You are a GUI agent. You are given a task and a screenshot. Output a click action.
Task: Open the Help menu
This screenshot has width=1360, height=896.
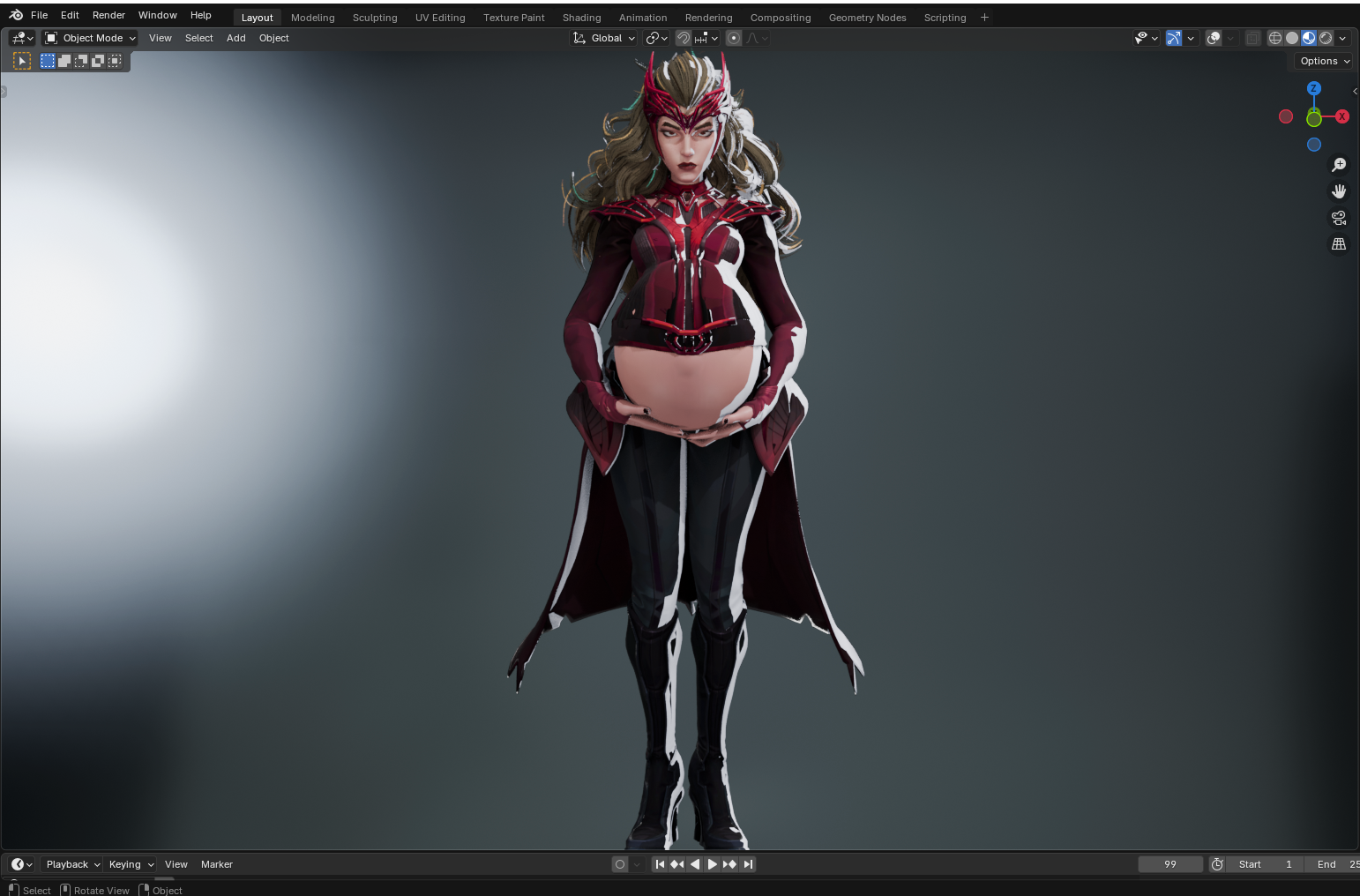[x=201, y=15]
